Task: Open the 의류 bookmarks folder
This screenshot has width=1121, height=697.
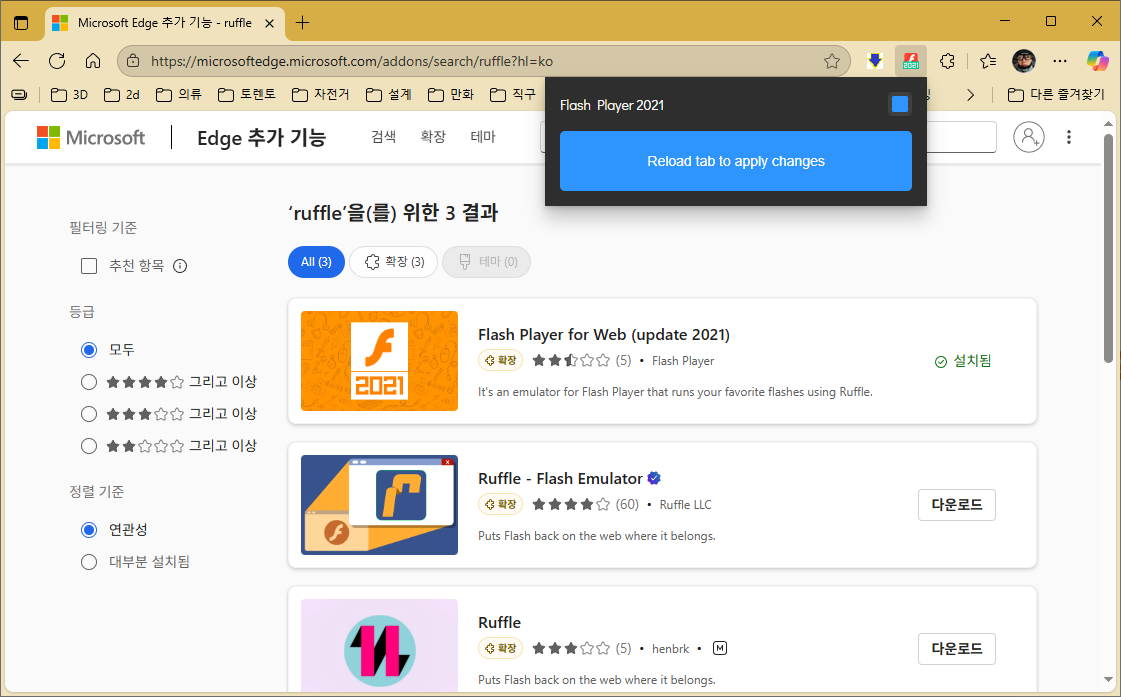Action: 179,94
